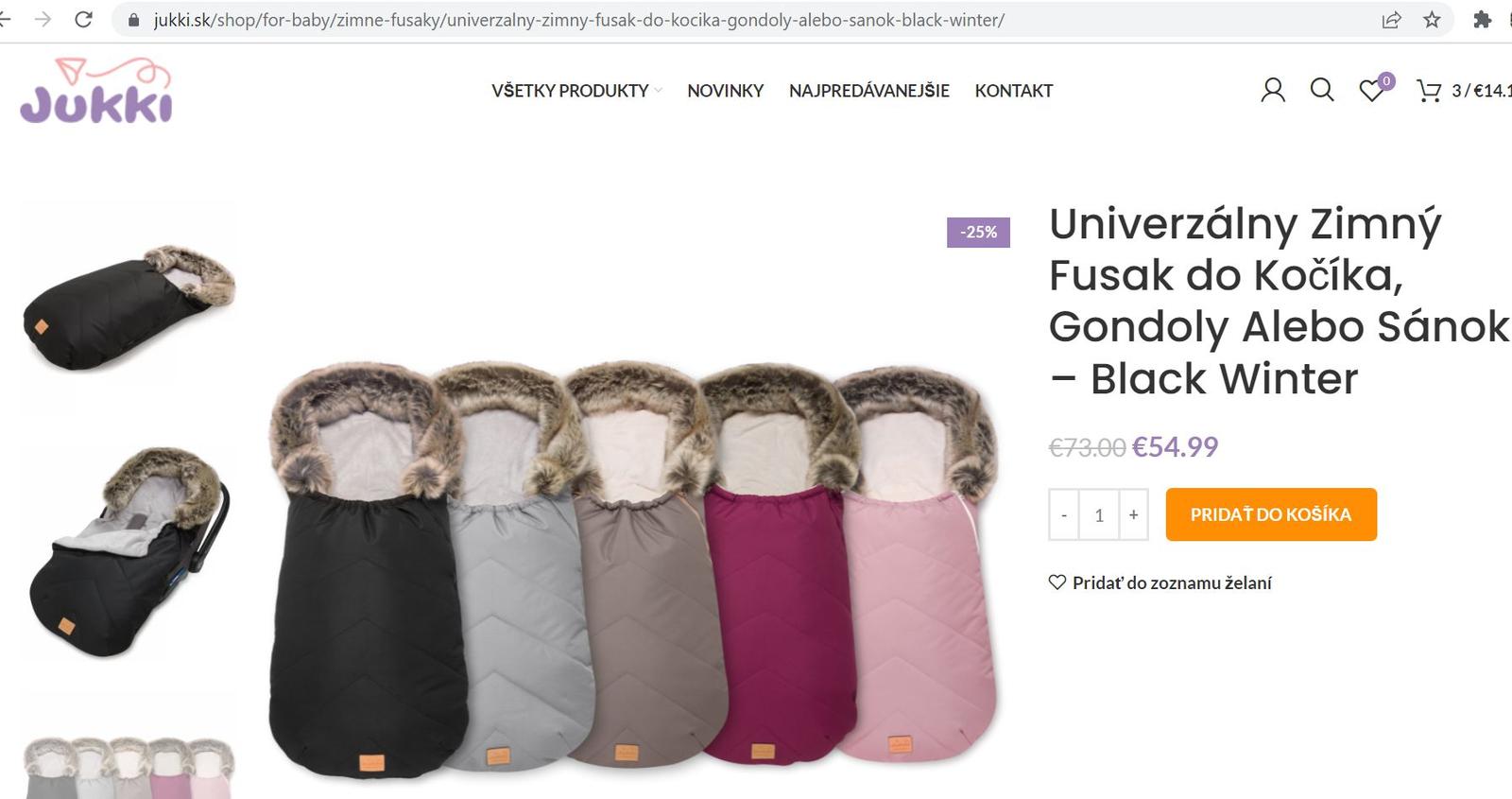This screenshot has height=799, width=1512.
Task: Go forward with the browser arrow
Action: 43,19
